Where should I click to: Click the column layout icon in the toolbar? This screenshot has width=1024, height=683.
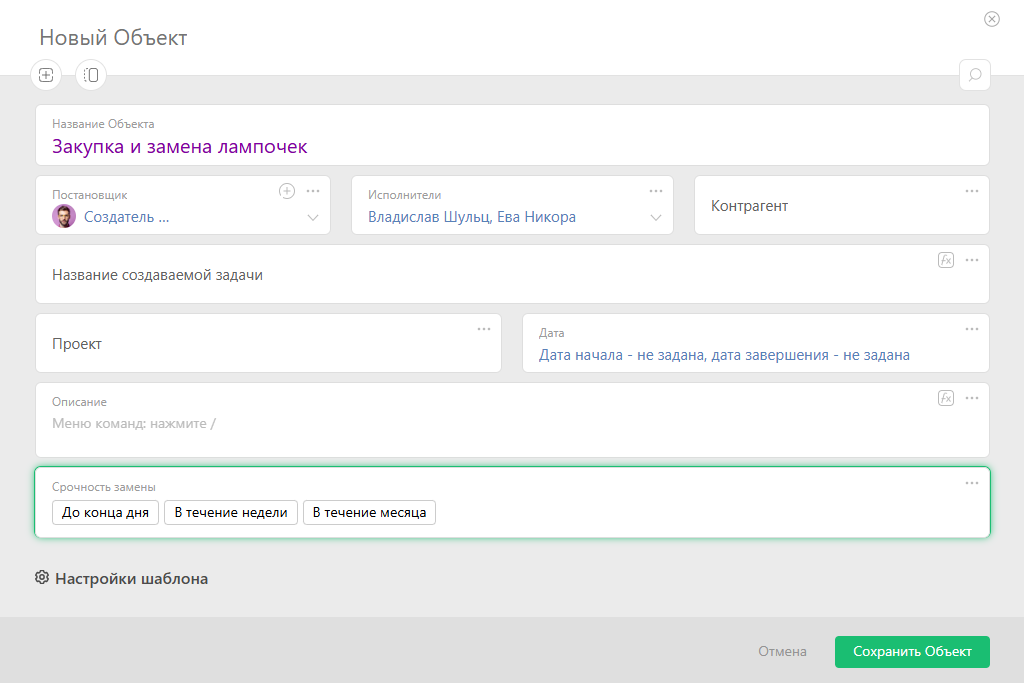[91, 75]
